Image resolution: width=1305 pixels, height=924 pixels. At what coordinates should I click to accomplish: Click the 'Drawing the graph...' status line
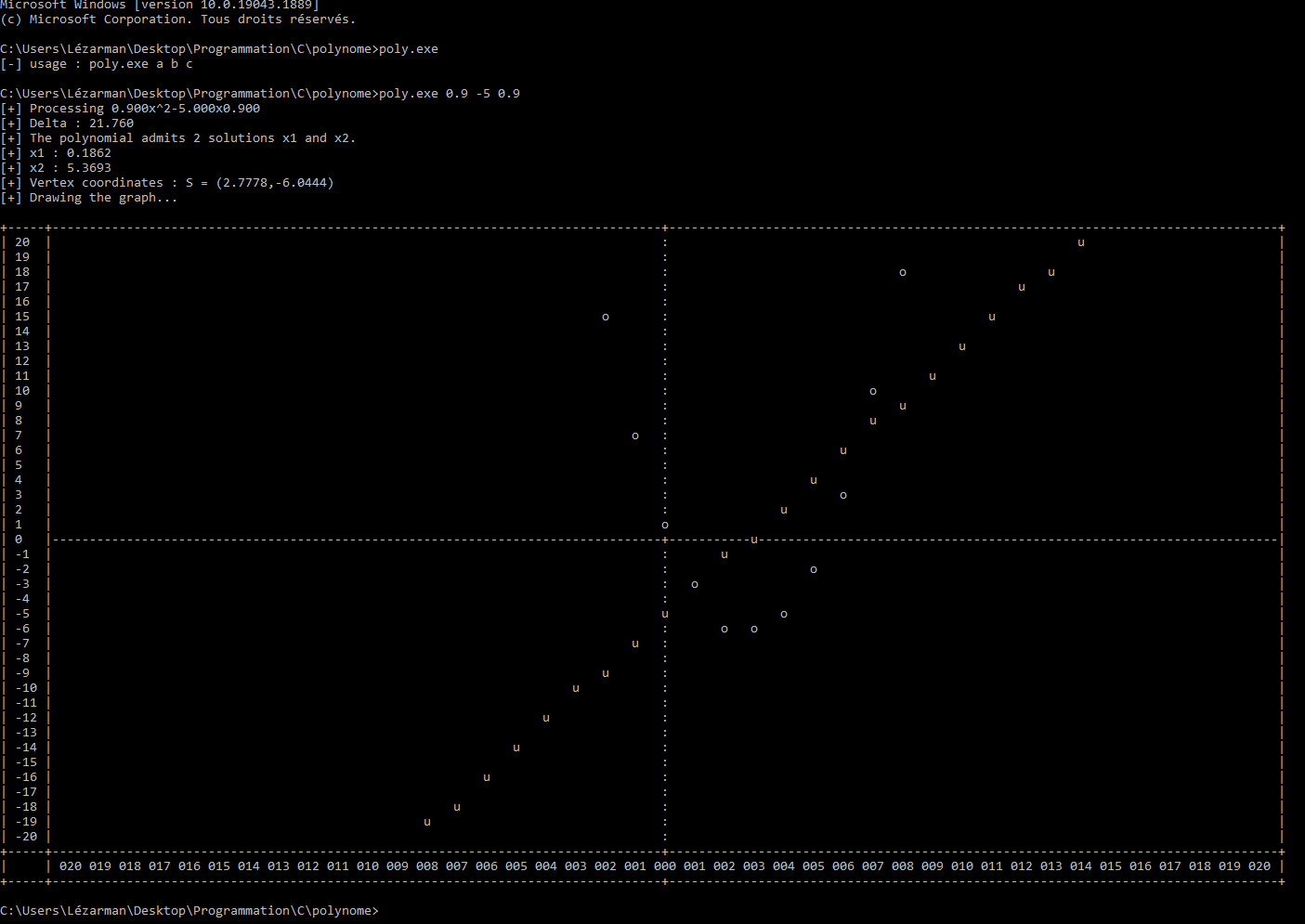coord(102,198)
